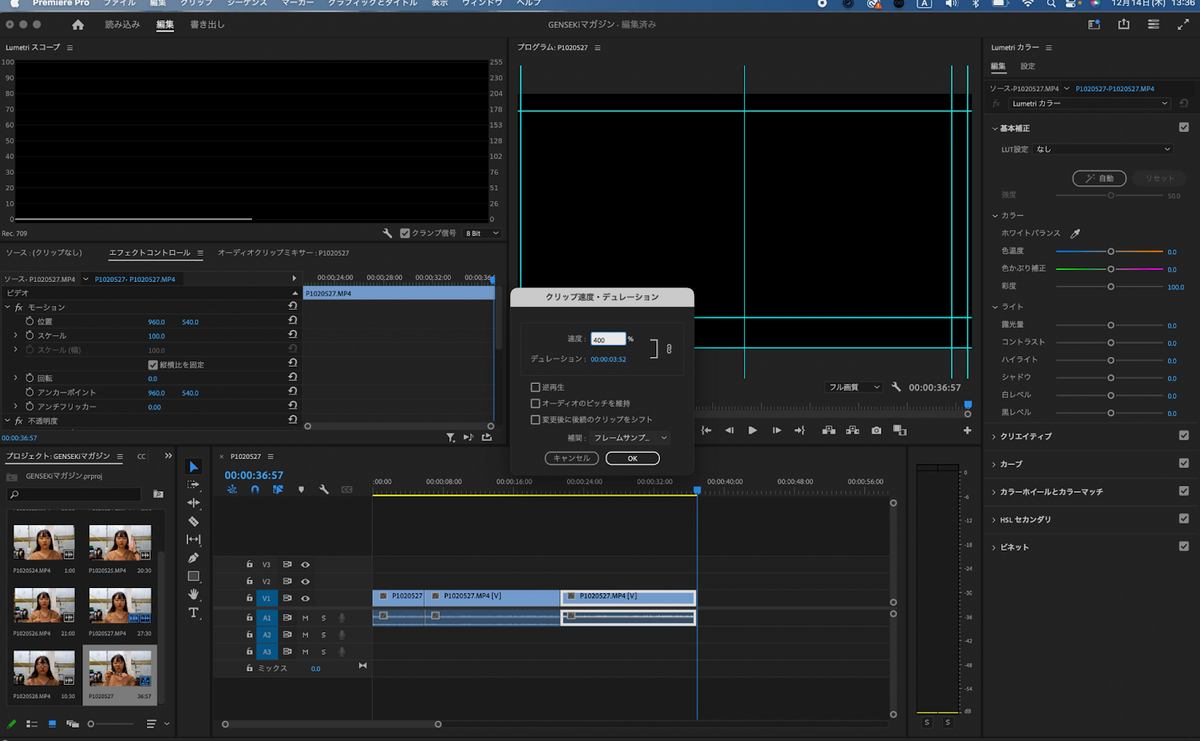Step back one frame in Program monitor
Viewport: 1200px width, 741px height.
pos(729,430)
